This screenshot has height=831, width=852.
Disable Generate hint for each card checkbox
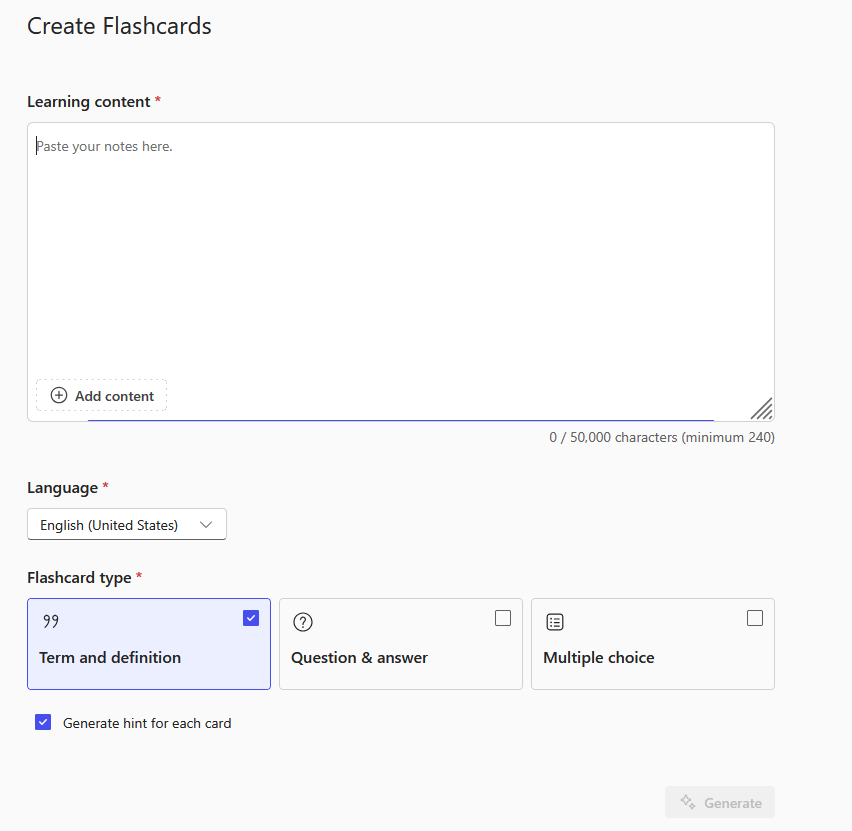43,722
